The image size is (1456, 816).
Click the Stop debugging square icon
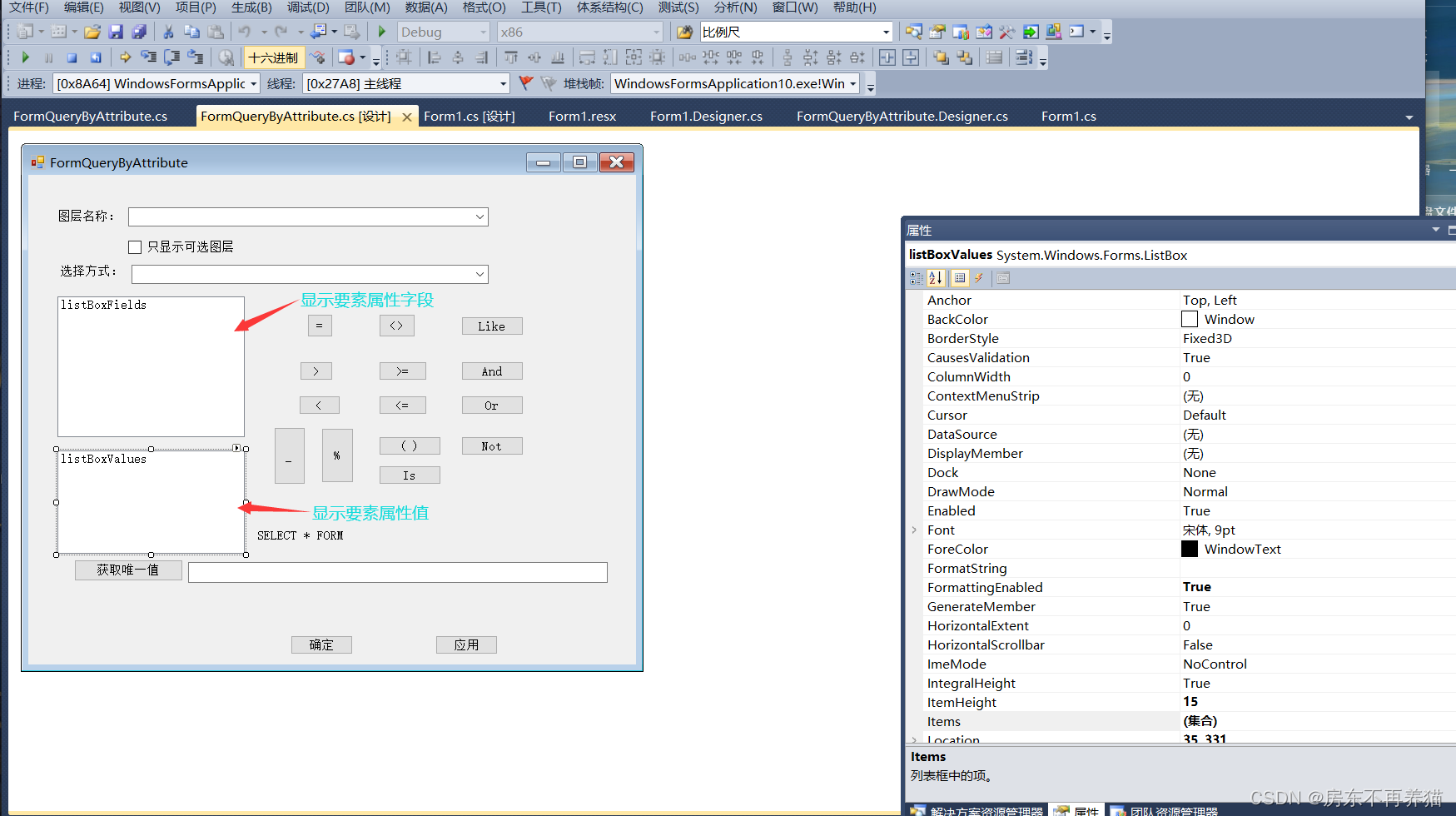point(72,57)
